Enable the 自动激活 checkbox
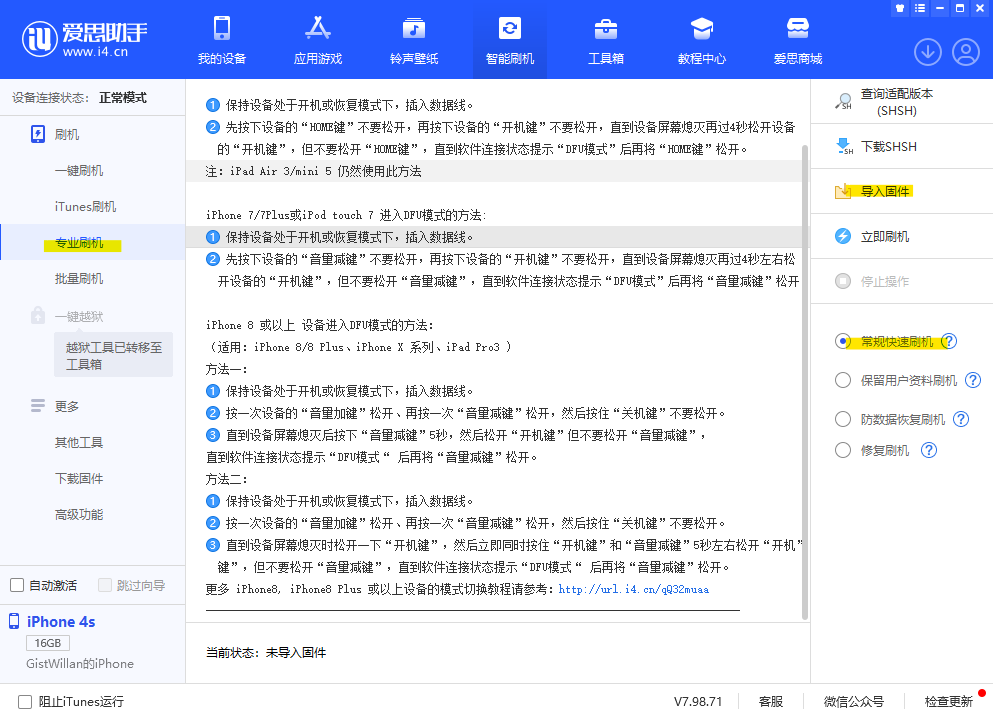 17,585
